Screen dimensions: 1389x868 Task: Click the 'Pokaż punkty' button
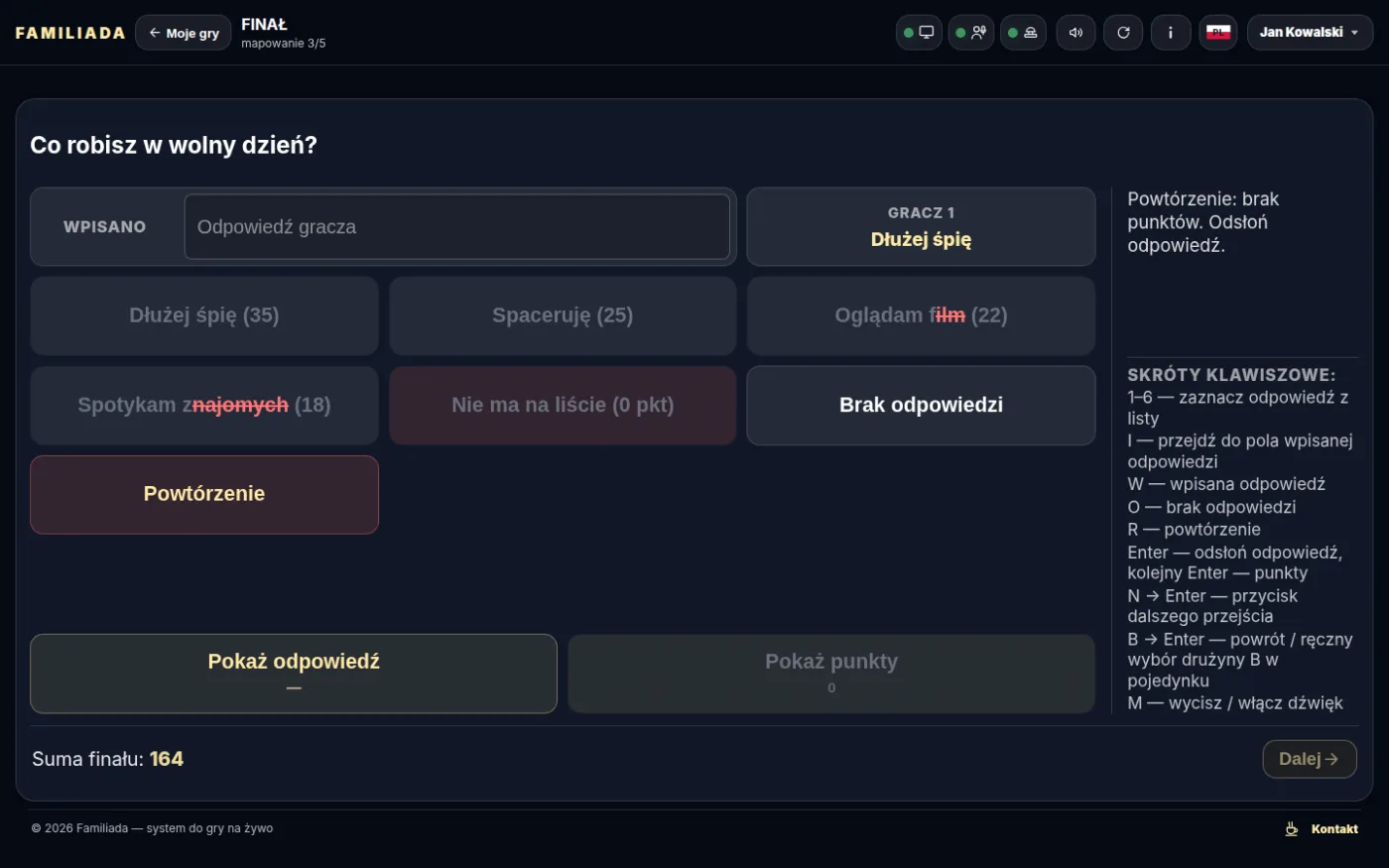[x=831, y=674]
